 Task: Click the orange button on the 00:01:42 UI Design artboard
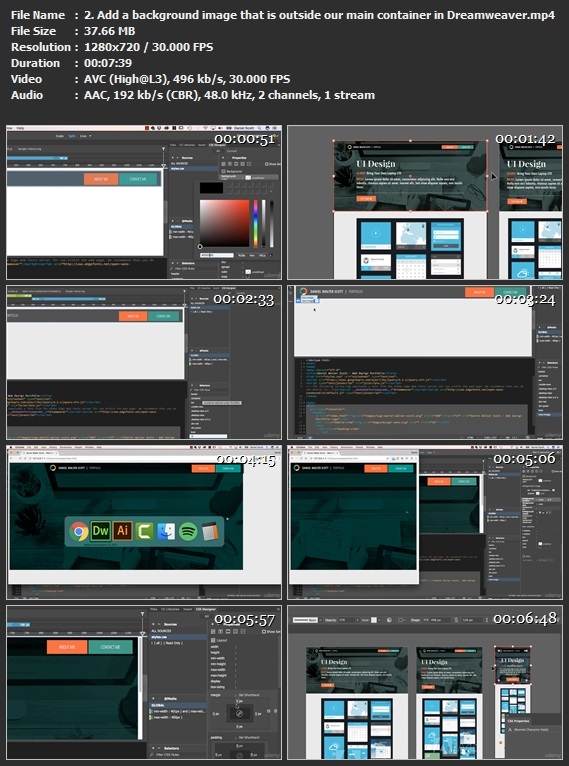pos(366,199)
